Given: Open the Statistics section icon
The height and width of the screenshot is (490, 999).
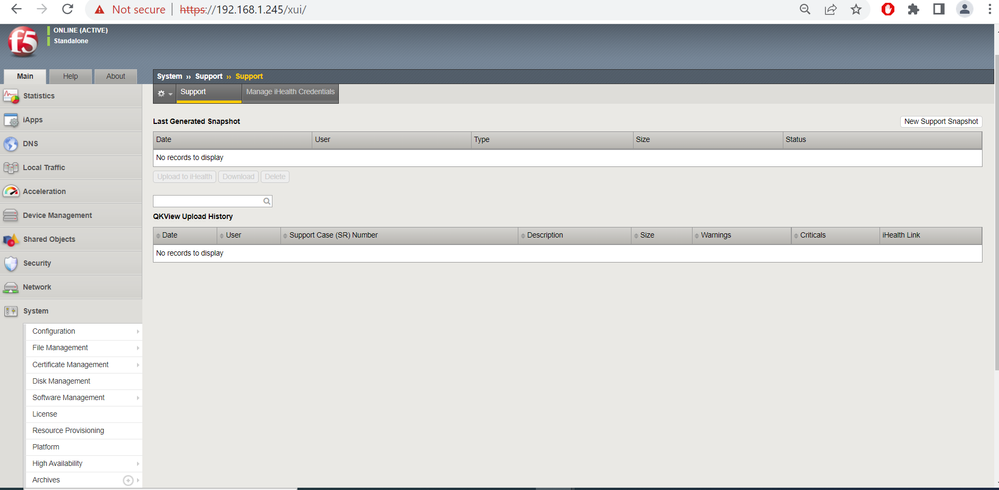Looking at the screenshot, I should coord(11,96).
